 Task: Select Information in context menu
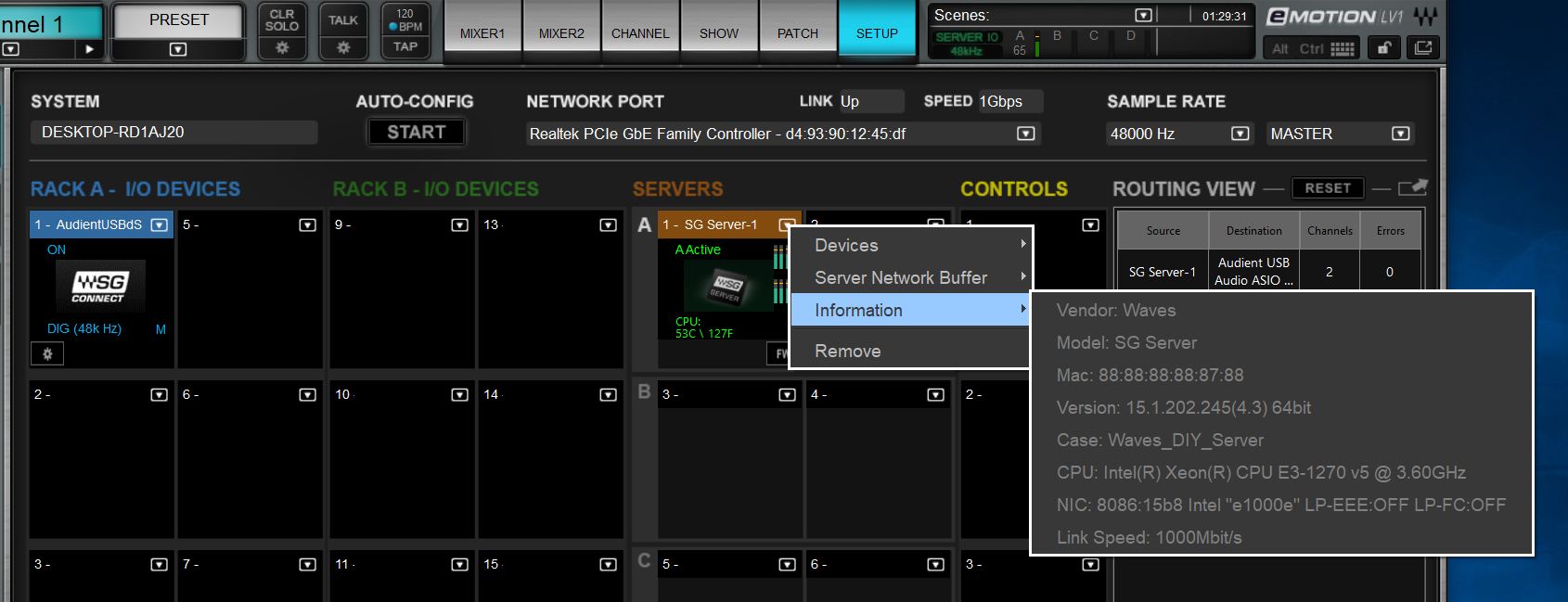pyautogui.click(x=910, y=310)
